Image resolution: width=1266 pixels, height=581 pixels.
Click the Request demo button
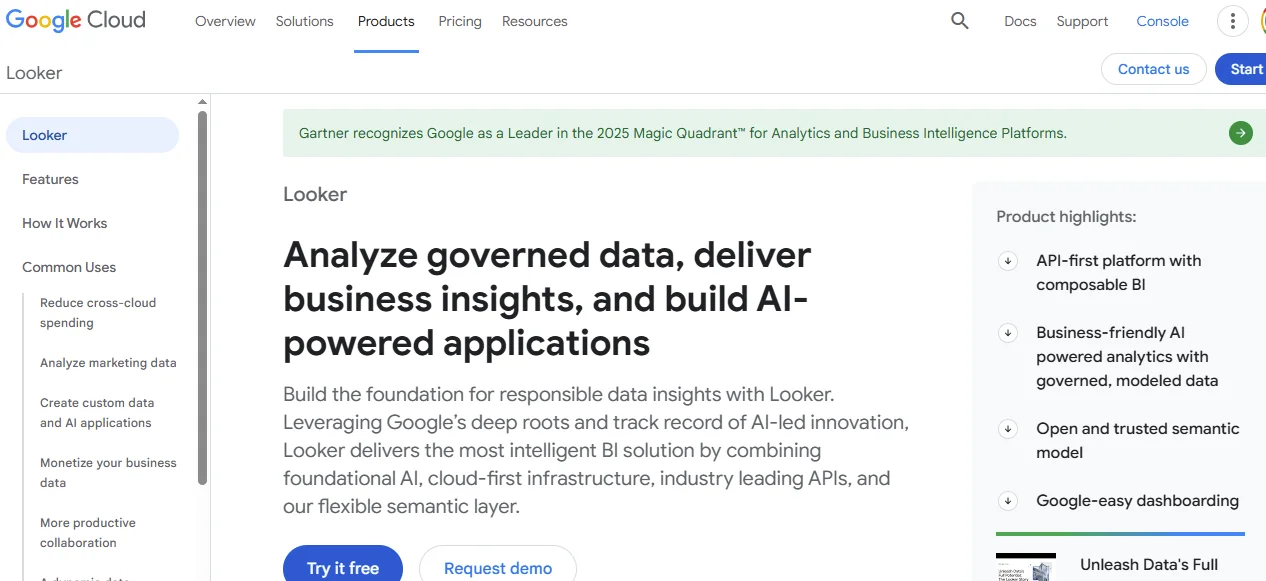pos(498,567)
